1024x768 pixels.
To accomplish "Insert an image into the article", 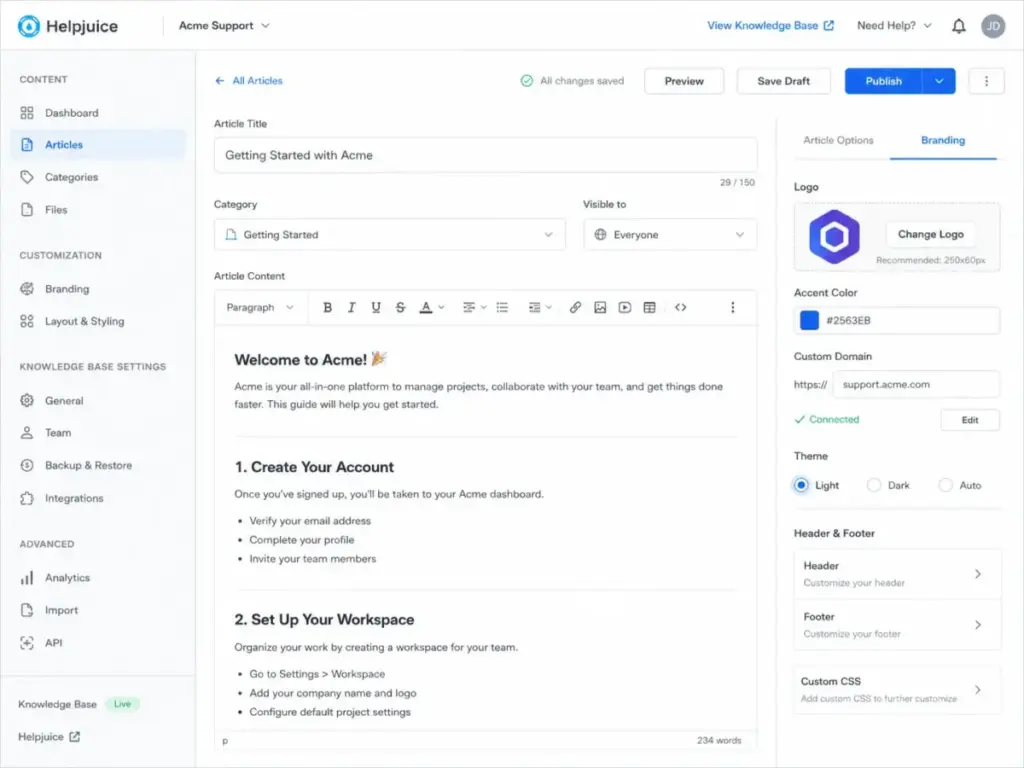I will pyautogui.click(x=600, y=308).
